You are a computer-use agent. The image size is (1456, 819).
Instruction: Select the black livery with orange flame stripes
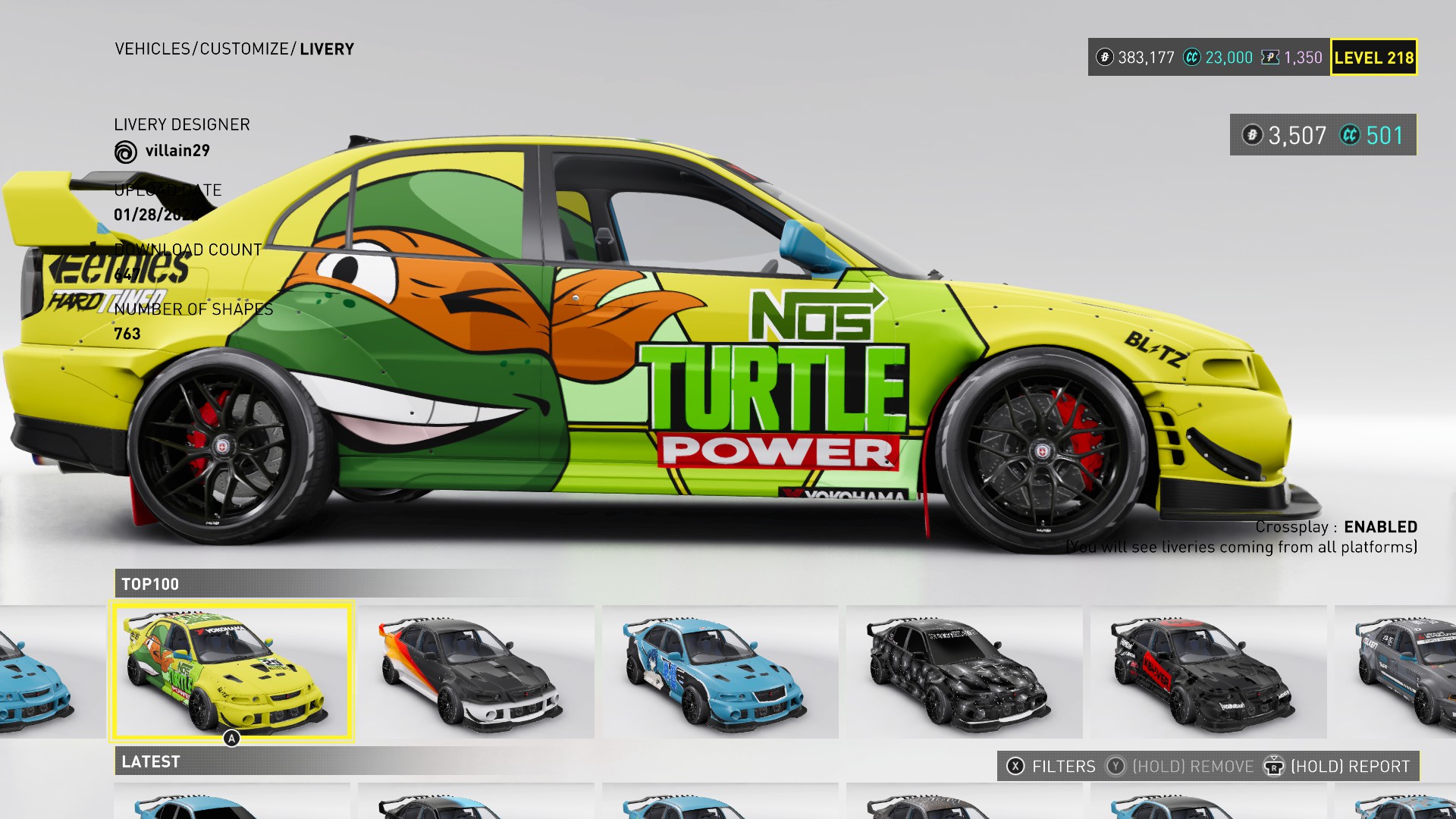(476, 672)
